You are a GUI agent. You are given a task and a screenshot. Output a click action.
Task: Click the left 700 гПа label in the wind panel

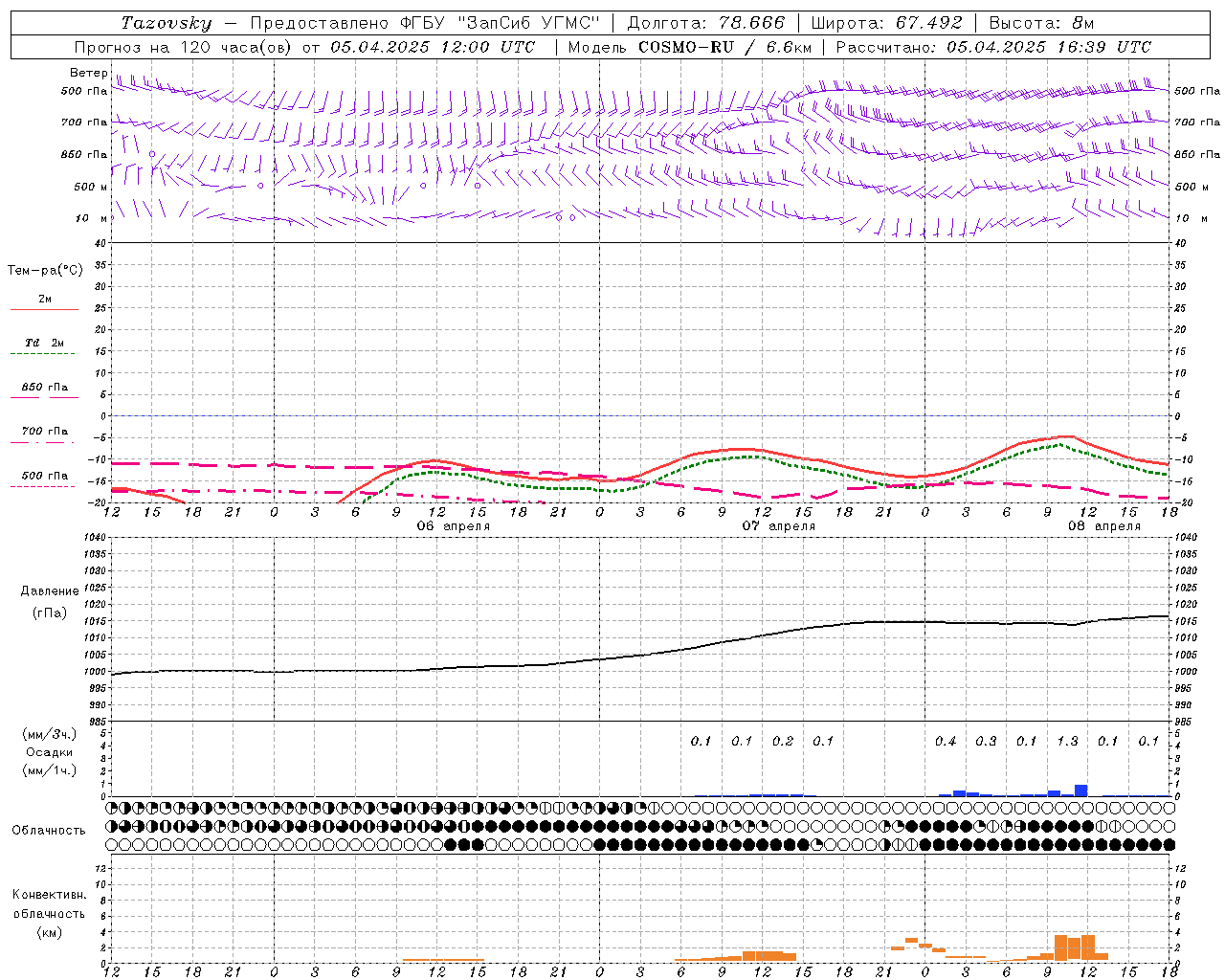coord(84,122)
